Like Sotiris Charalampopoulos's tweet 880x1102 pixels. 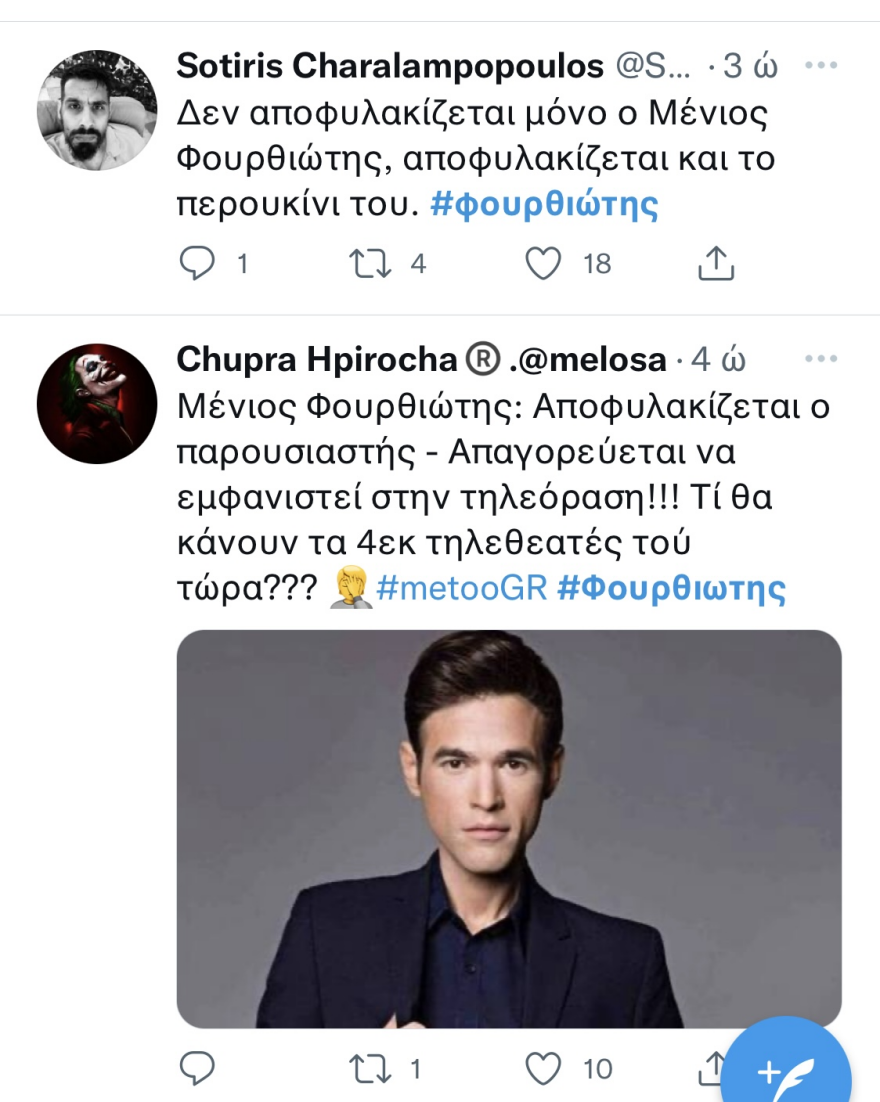(x=543, y=263)
